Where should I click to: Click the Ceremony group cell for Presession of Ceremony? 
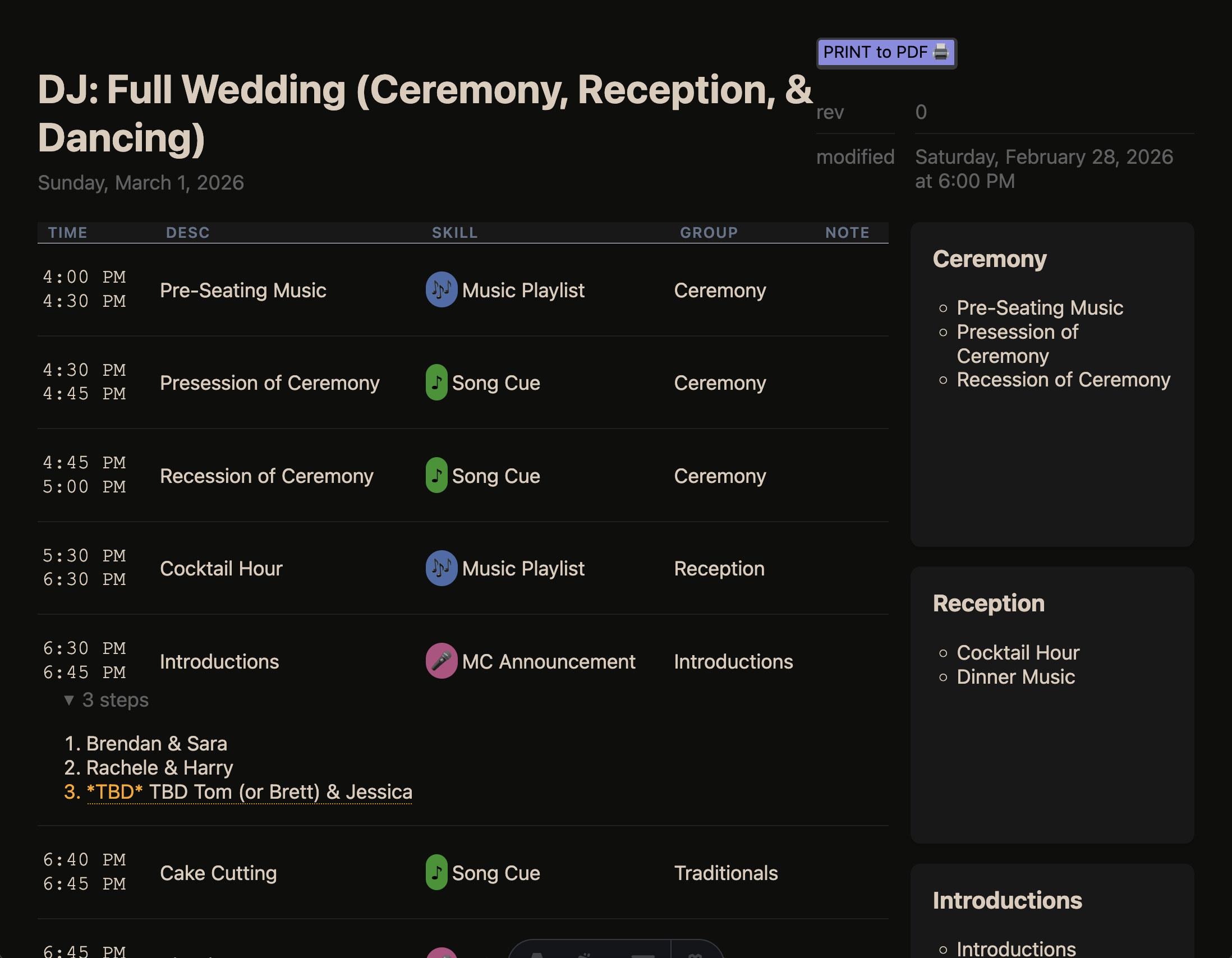pyautogui.click(x=720, y=383)
